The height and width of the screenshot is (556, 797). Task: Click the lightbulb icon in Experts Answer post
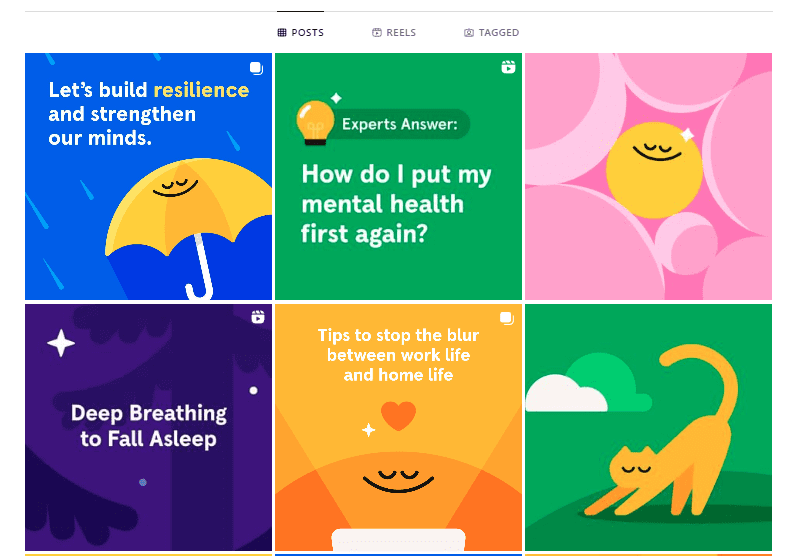pyautogui.click(x=315, y=123)
